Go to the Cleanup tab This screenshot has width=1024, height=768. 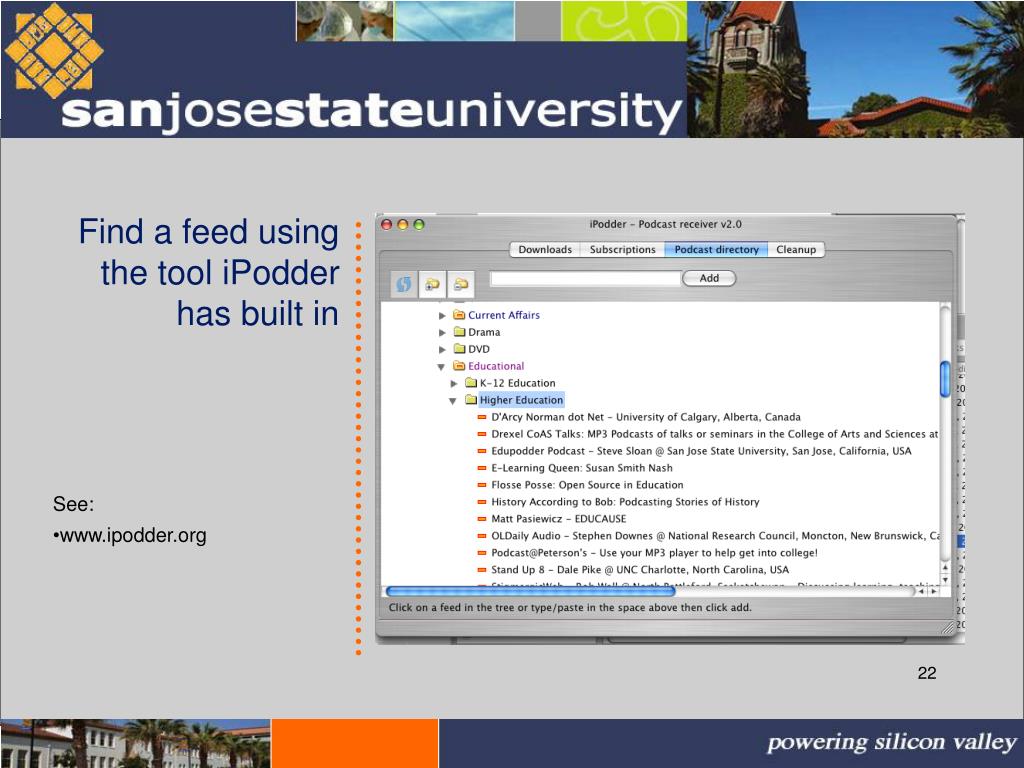(796, 249)
